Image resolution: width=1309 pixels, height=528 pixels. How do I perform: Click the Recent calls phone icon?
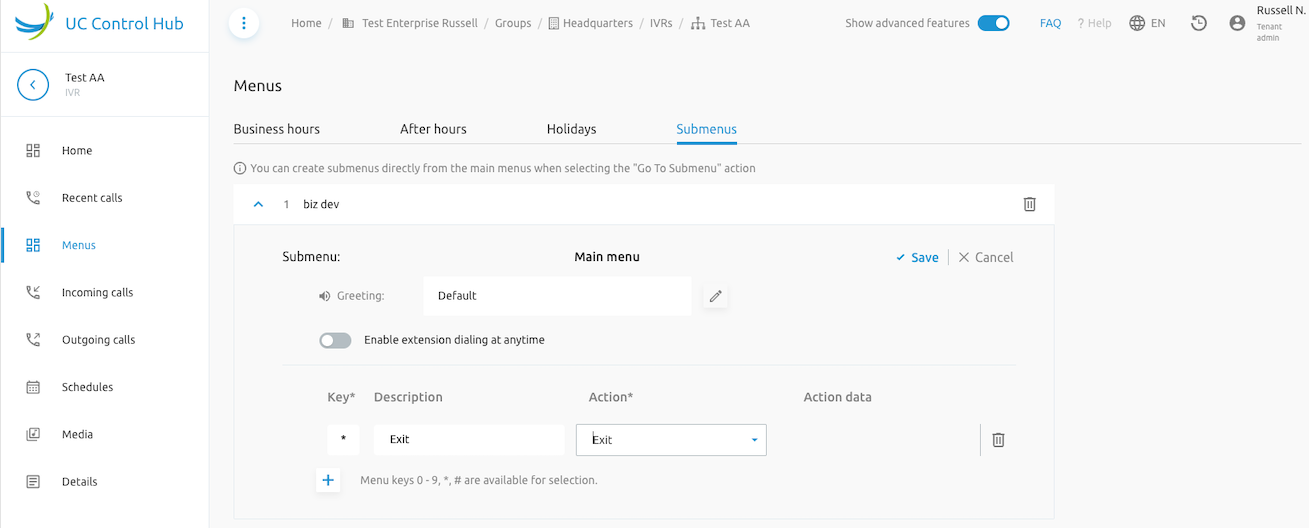[33, 198]
